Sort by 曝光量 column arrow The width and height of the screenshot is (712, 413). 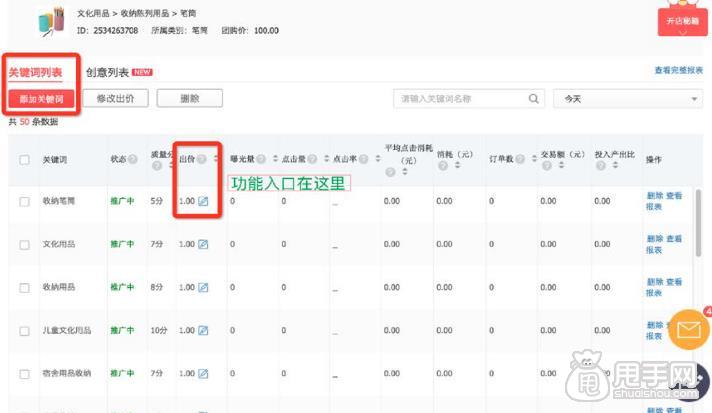pos(271,160)
